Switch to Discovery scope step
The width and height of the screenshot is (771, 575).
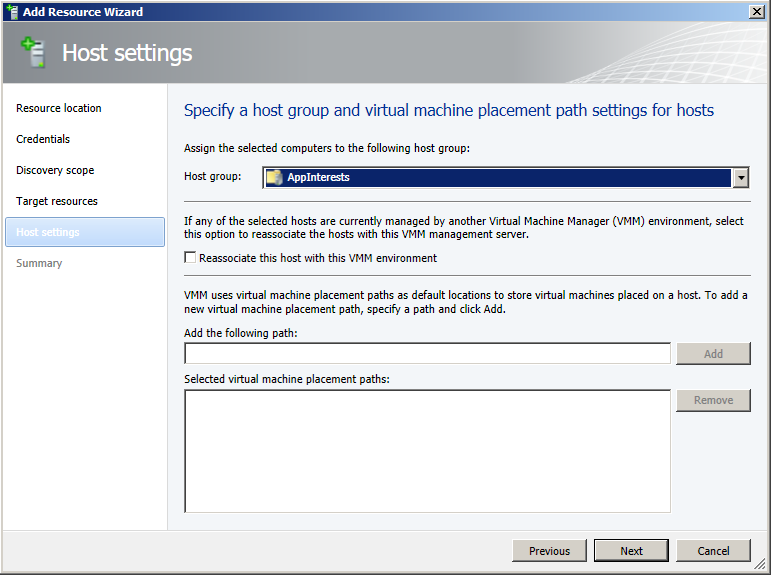point(55,170)
